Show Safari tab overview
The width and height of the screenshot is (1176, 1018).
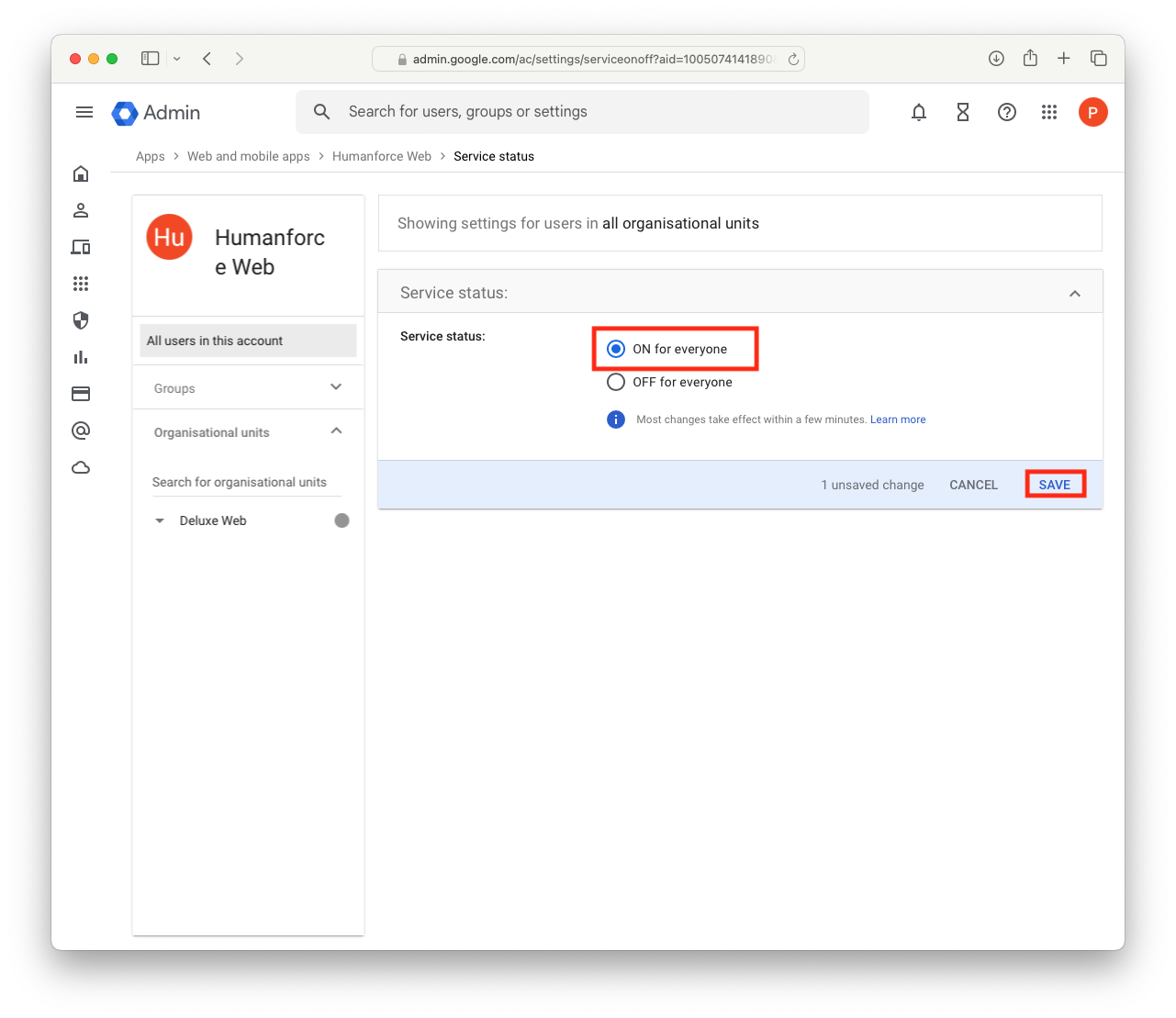point(1098,59)
